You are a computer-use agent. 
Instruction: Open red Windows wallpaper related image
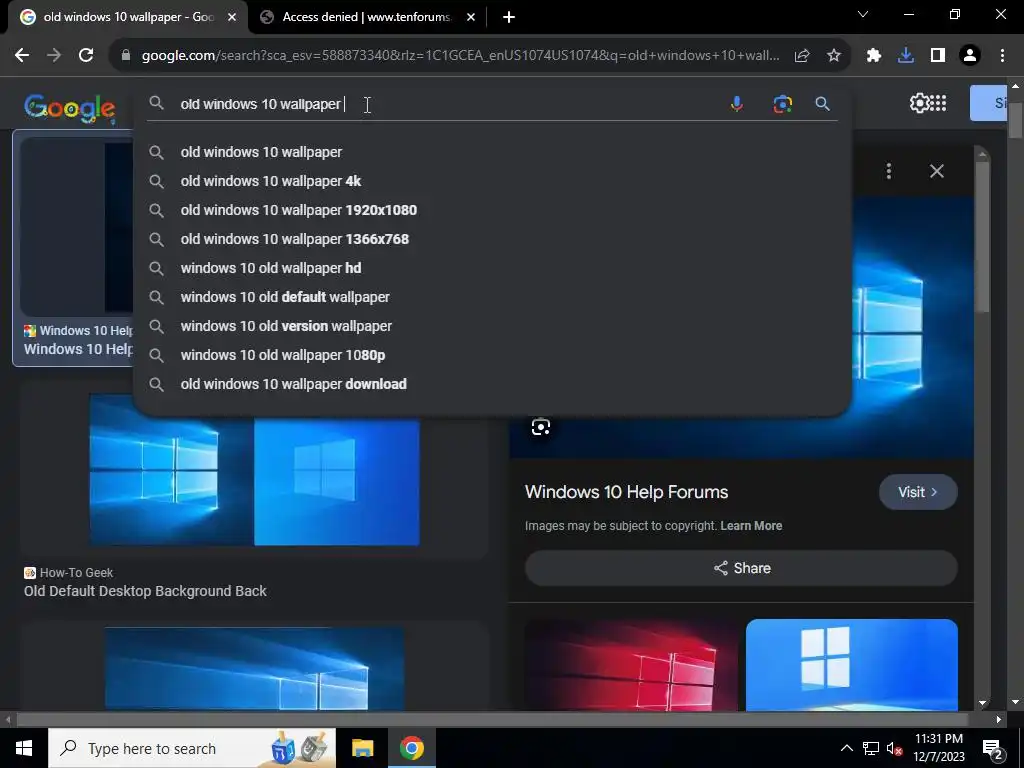[631, 665]
